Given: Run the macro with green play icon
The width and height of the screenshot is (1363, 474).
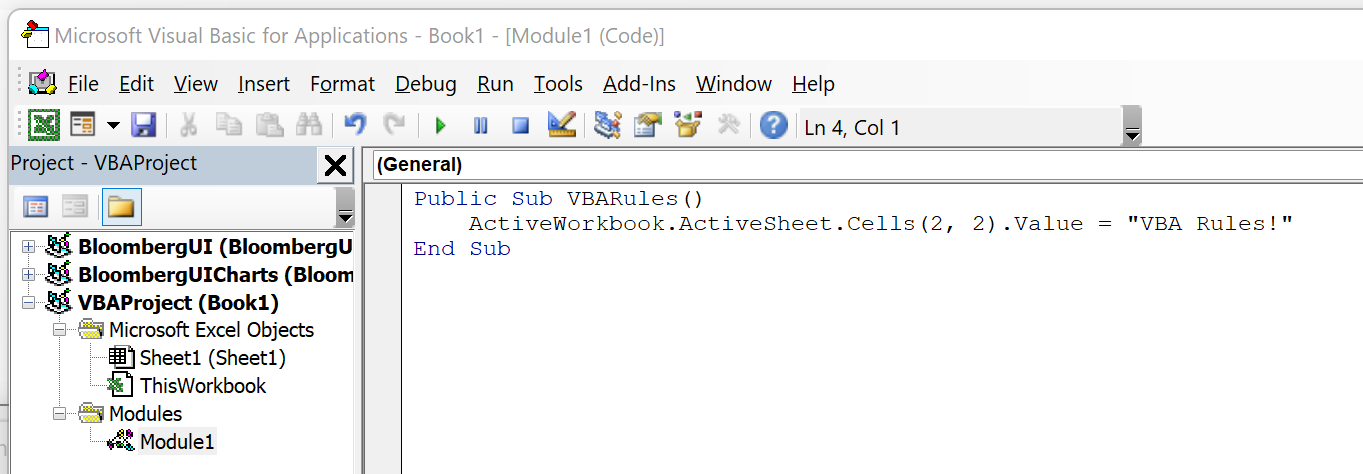Looking at the screenshot, I should (440, 126).
